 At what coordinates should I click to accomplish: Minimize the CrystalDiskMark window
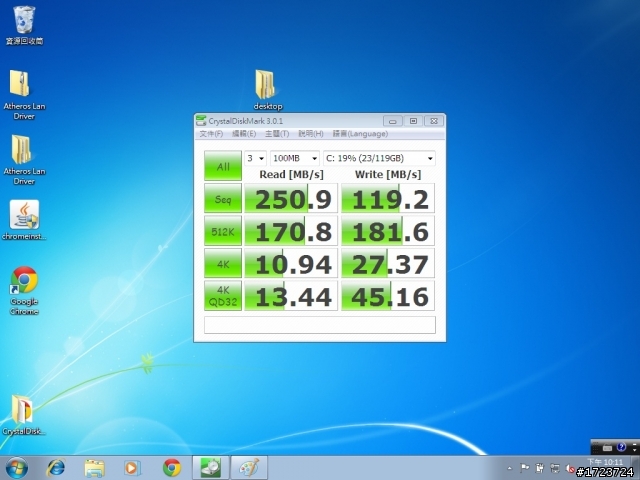(x=393, y=121)
